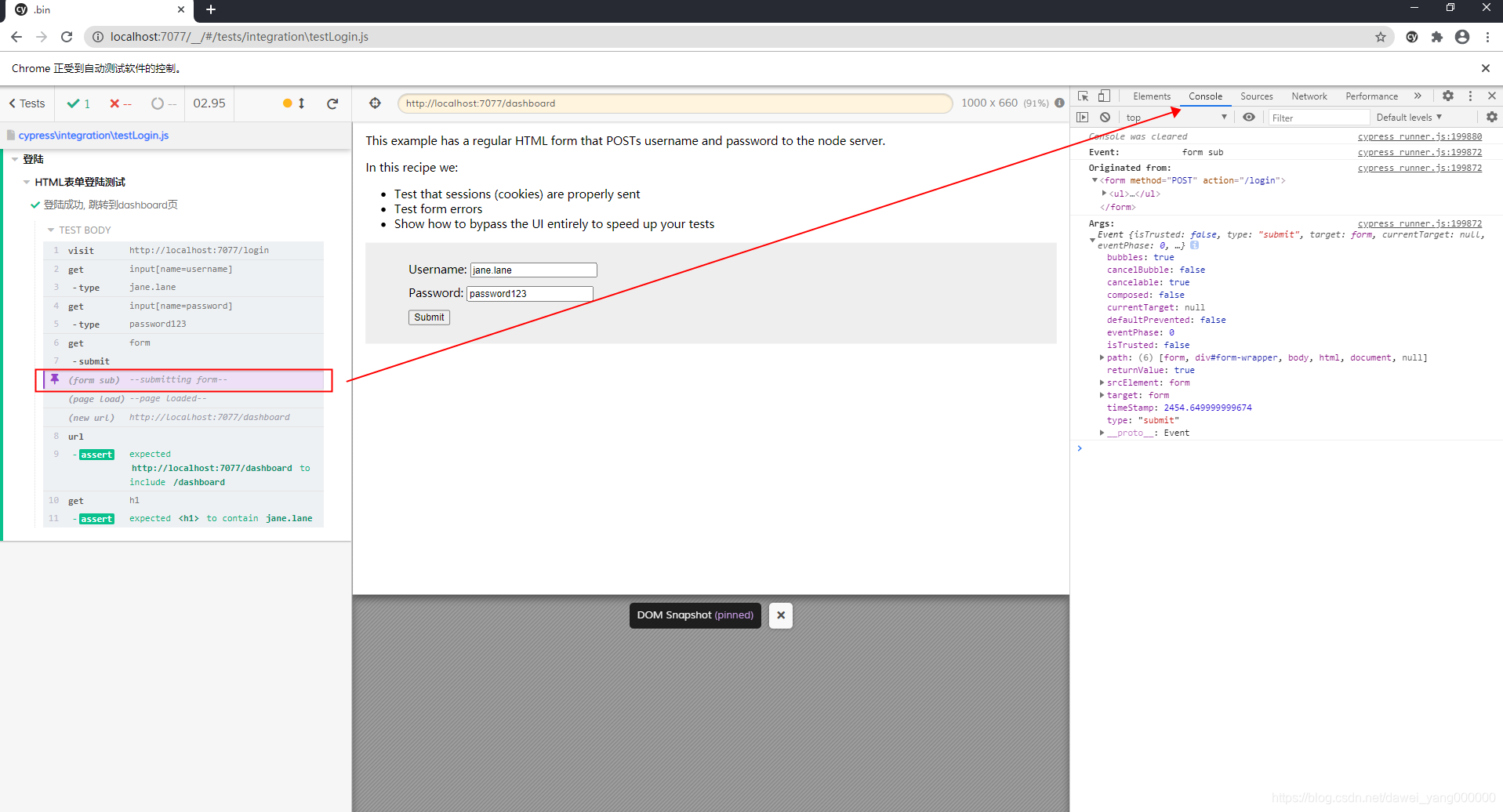Select get input[name=password] command
This screenshot has height=812, width=1503.
click(x=183, y=306)
